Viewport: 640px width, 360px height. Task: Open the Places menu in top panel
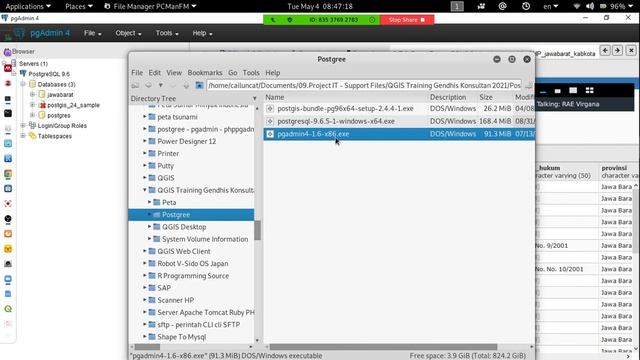pyautogui.click(x=78, y=6)
